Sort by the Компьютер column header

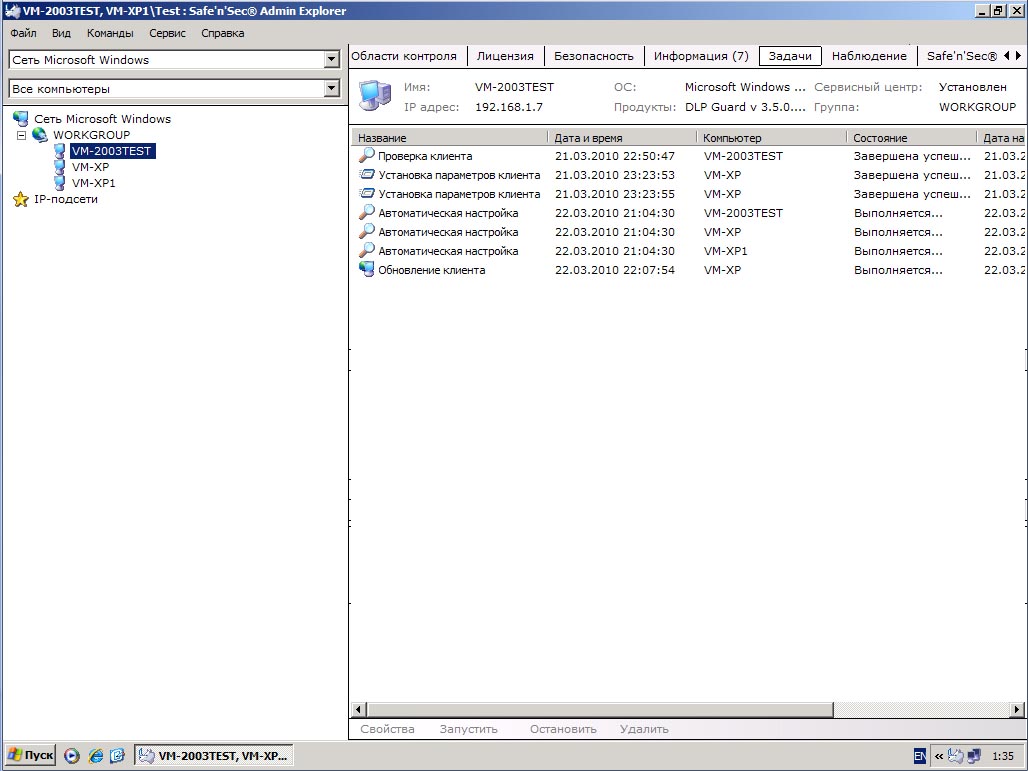coord(772,138)
